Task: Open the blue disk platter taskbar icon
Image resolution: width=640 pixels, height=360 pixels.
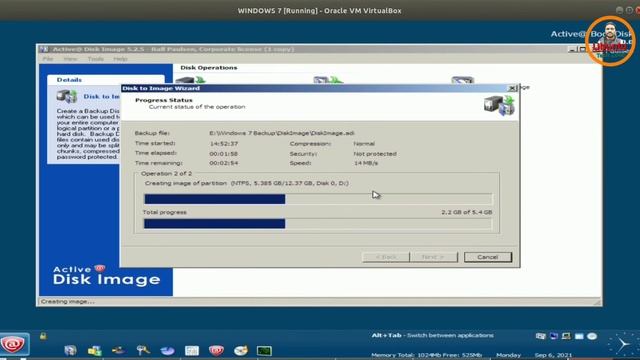Action: click(x=167, y=351)
